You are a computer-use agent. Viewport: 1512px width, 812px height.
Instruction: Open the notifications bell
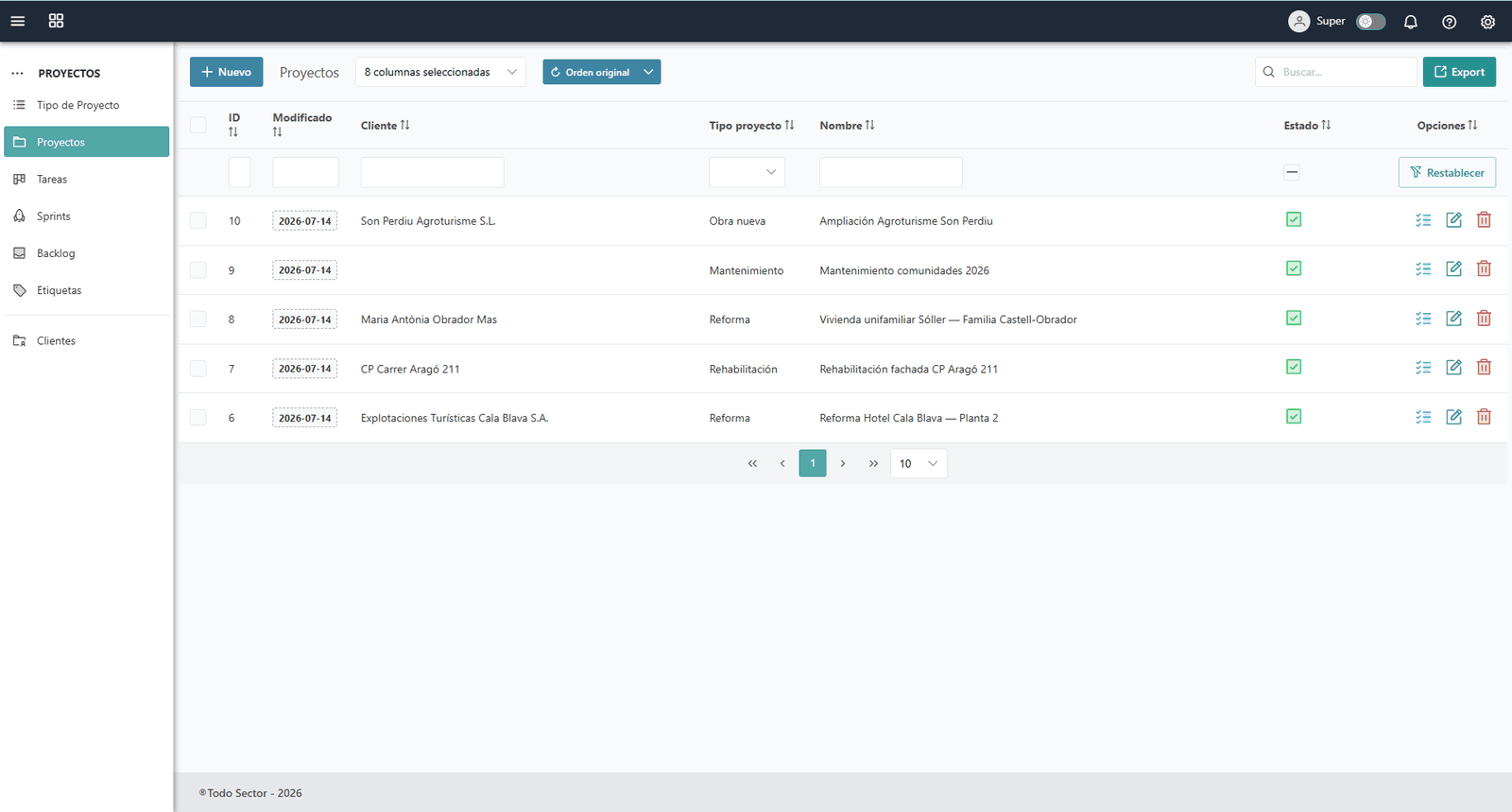[1410, 22]
